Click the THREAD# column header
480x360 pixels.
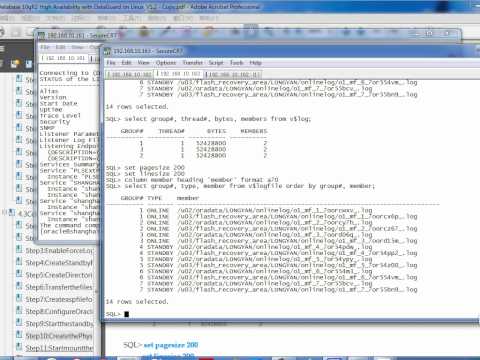[171, 131]
